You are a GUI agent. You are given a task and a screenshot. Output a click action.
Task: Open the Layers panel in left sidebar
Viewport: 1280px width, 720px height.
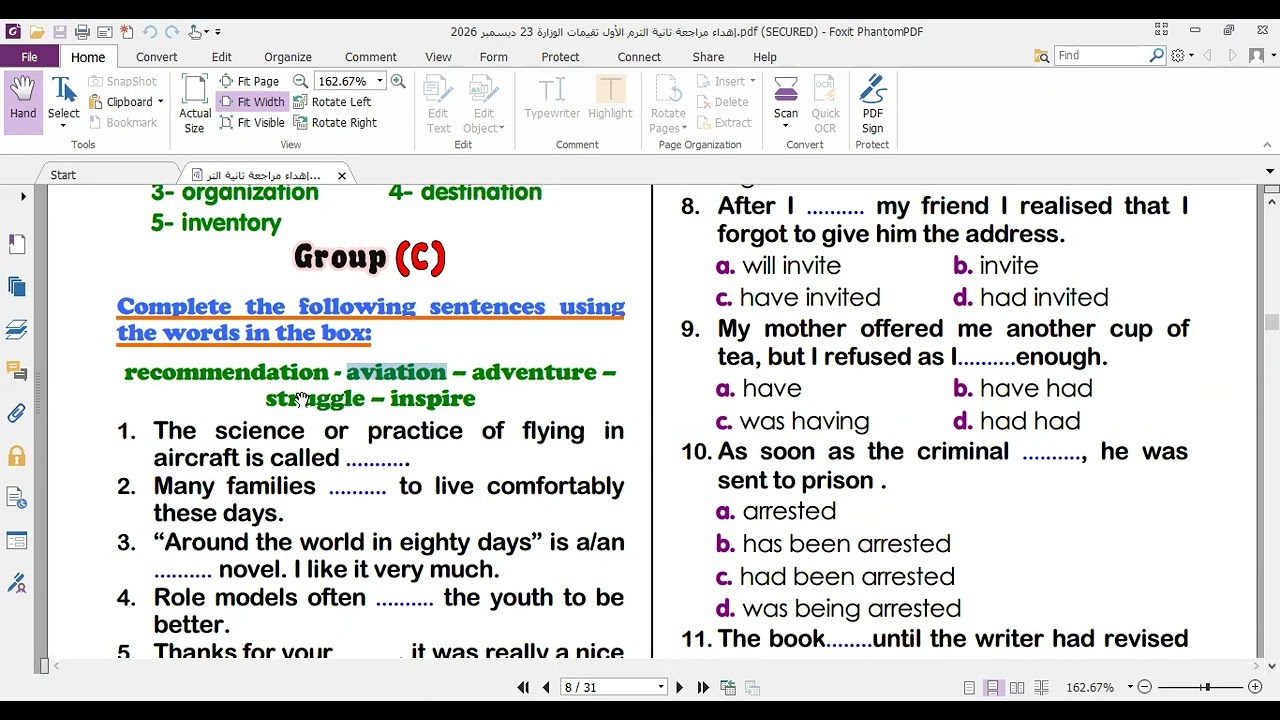pyautogui.click(x=17, y=329)
